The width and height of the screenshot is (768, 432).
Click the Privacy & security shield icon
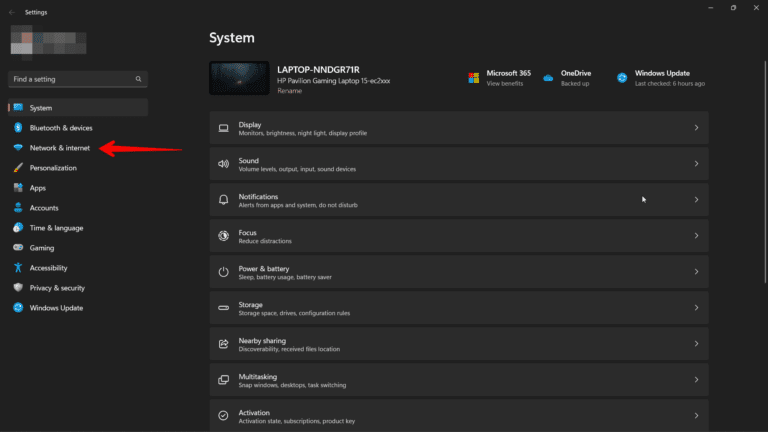pos(18,288)
